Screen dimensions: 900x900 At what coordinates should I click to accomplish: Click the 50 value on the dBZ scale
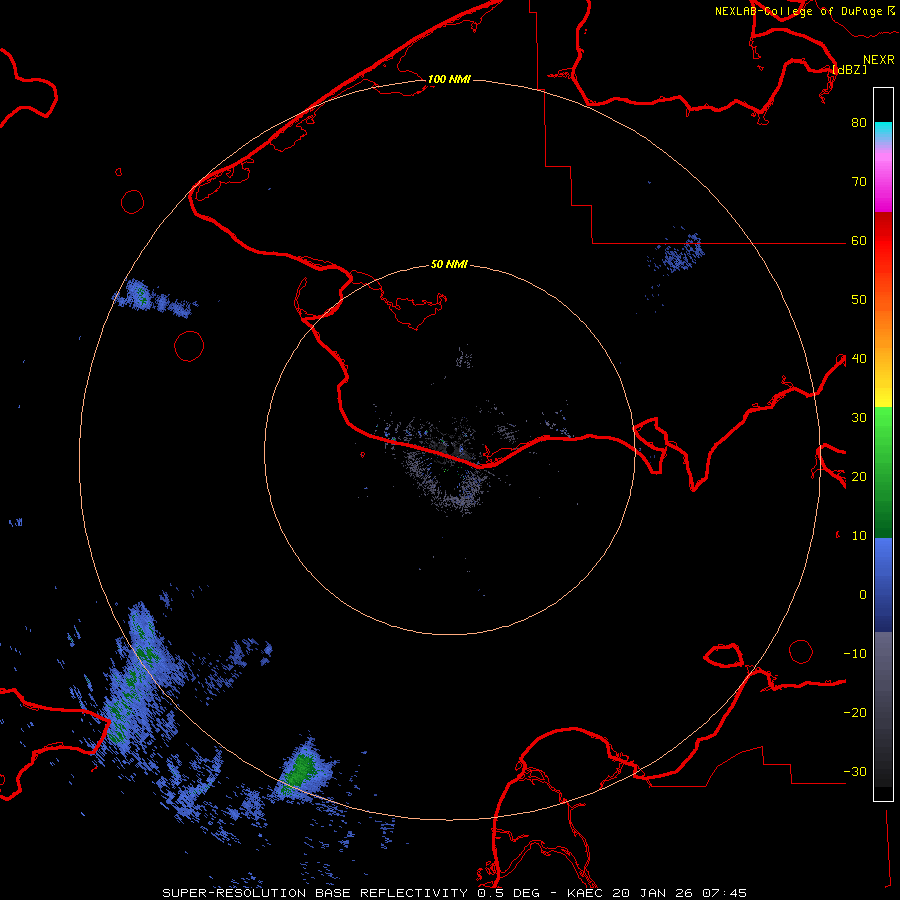tap(859, 300)
